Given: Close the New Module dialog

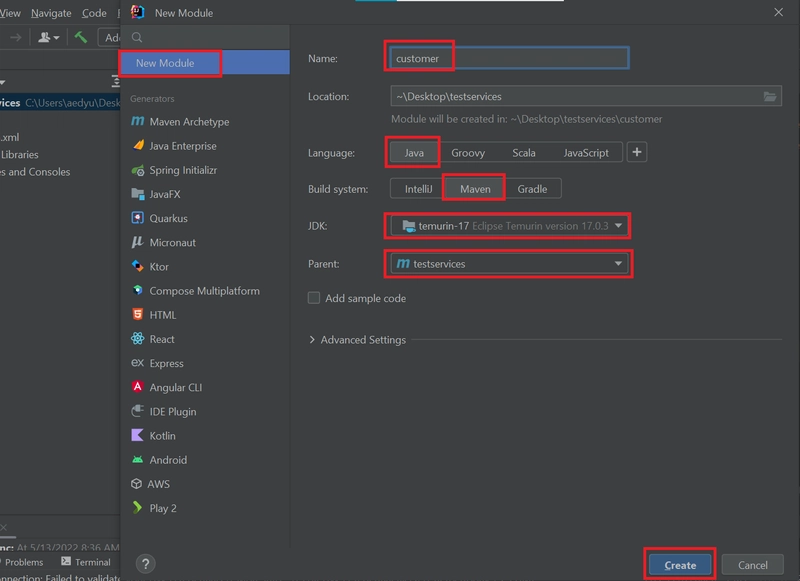Looking at the screenshot, I should coord(778,12).
